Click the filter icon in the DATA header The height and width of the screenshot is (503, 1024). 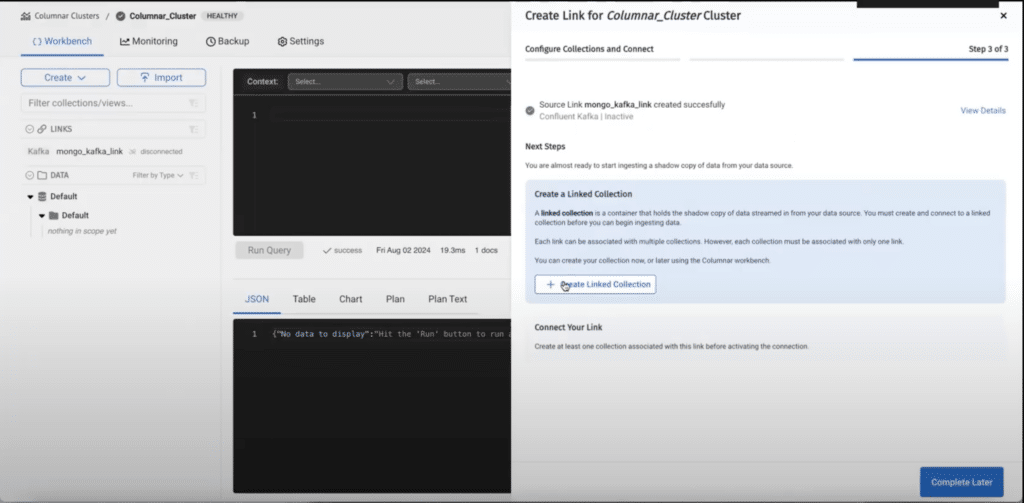(194, 175)
